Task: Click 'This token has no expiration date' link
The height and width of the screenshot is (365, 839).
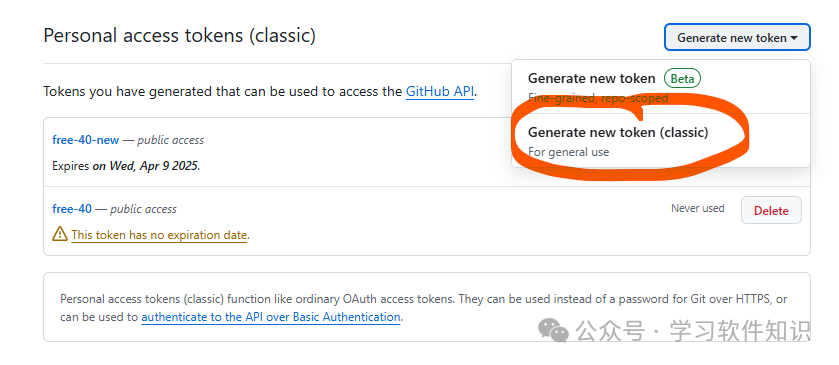Action: click(159, 235)
